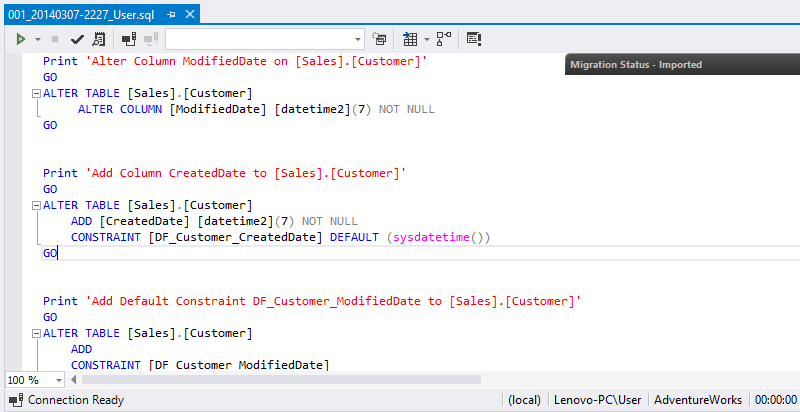Click the Display Estimated Execution Plan icon
This screenshot has width=800, height=412.
pyautogui.click(x=98, y=39)
